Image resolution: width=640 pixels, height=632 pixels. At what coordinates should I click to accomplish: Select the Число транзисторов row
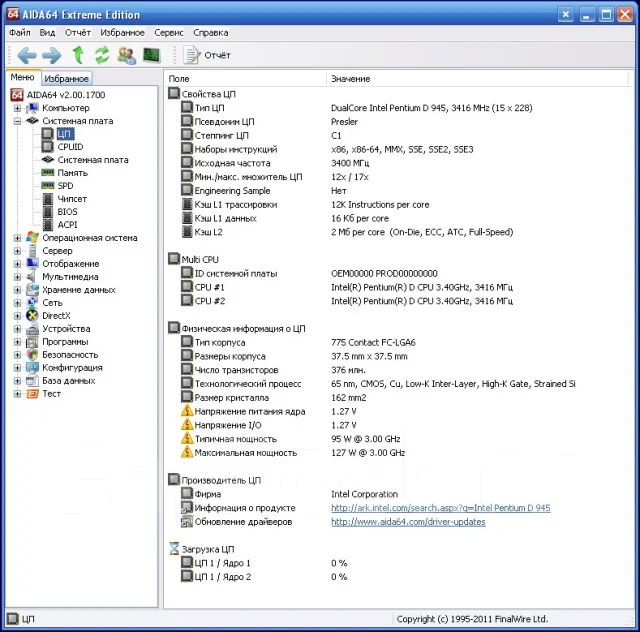coord(398,370)
